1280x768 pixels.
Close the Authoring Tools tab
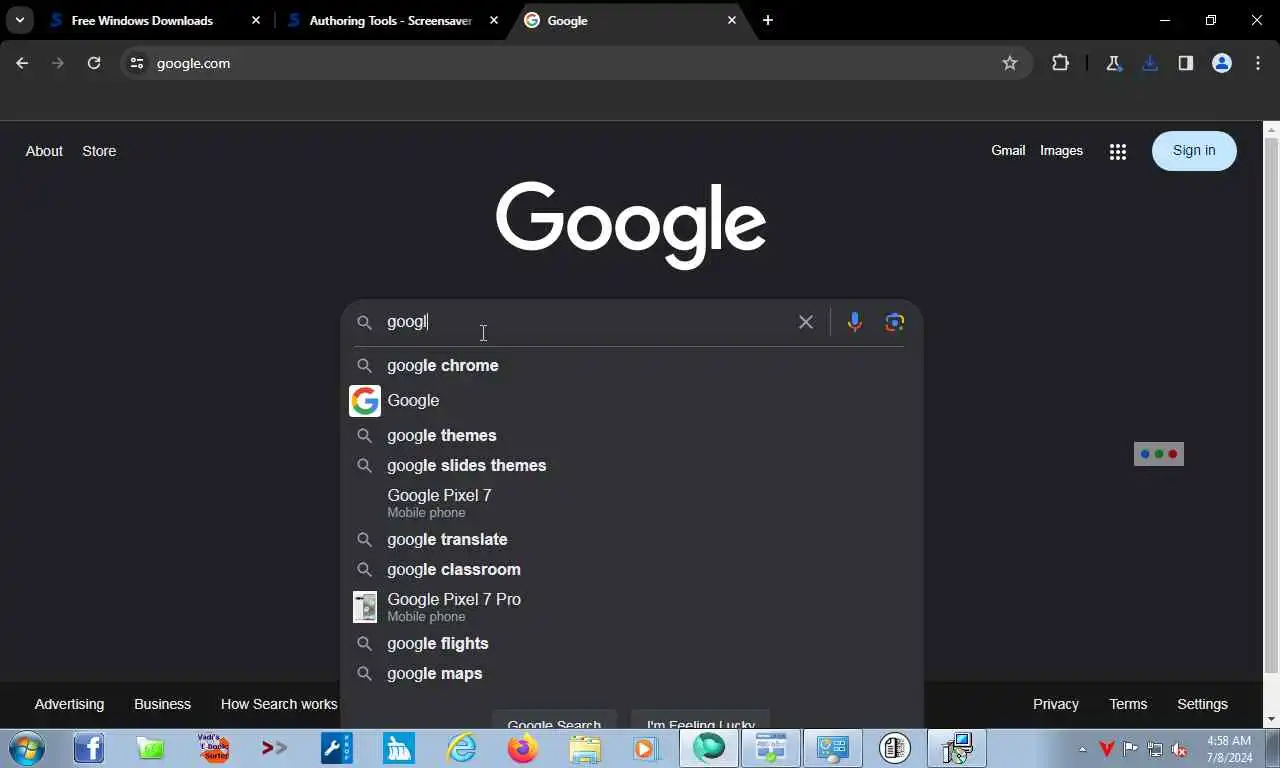point(494,20)
